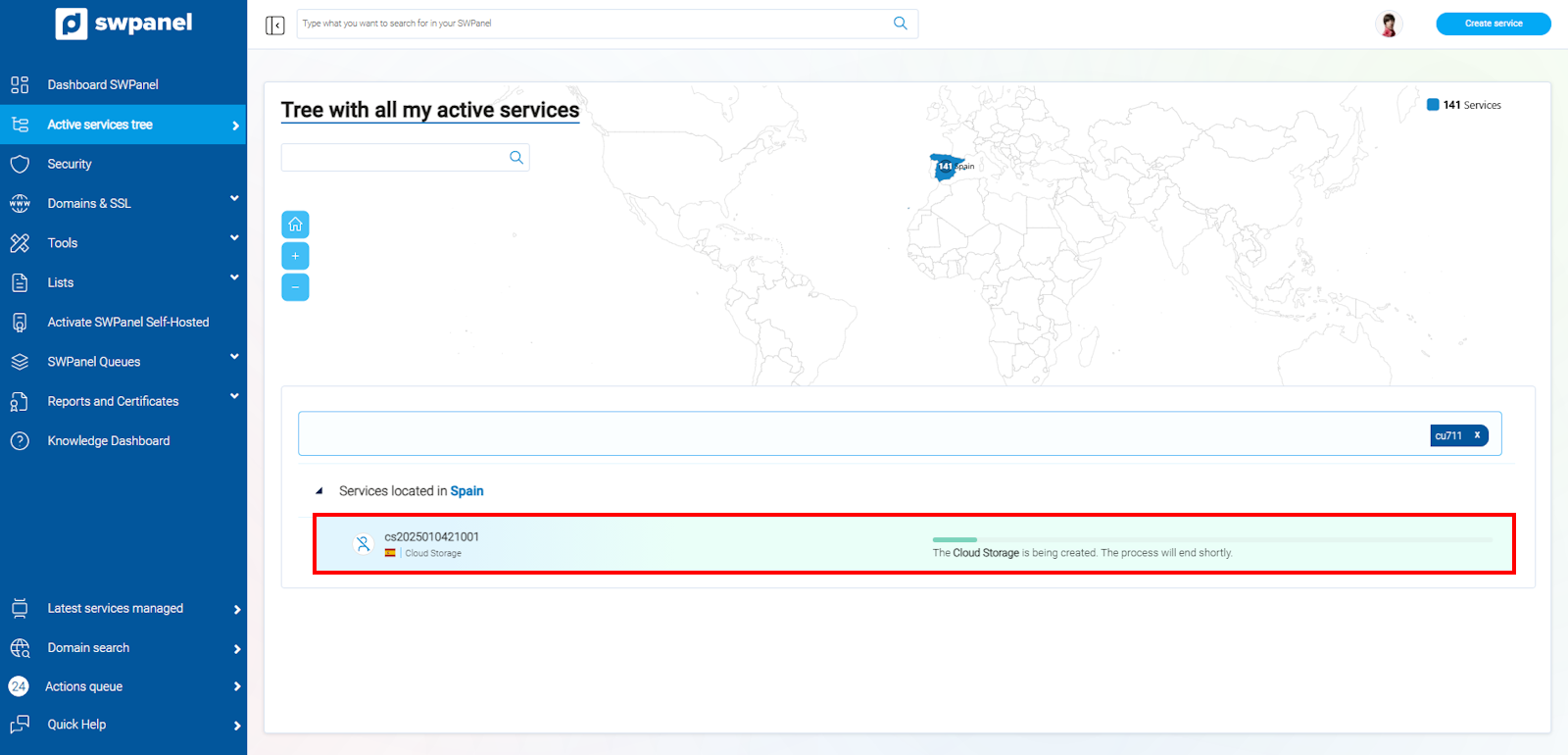
Task: Remove the cu711 filter tag
Action: [1477, 435]
